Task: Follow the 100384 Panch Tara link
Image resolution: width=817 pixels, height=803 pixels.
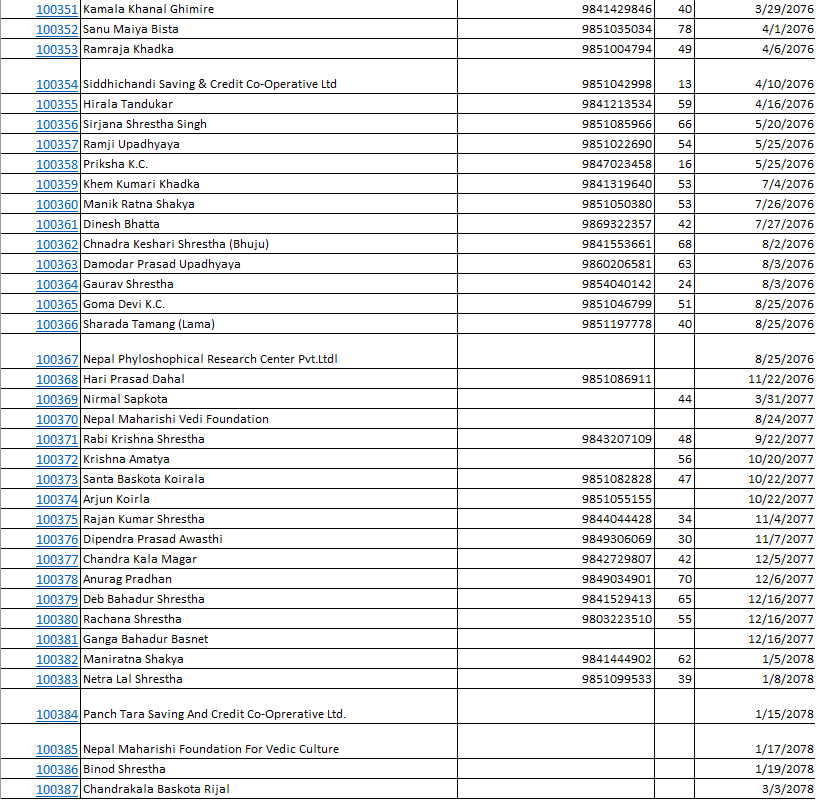Action: [x=57, y=714]
